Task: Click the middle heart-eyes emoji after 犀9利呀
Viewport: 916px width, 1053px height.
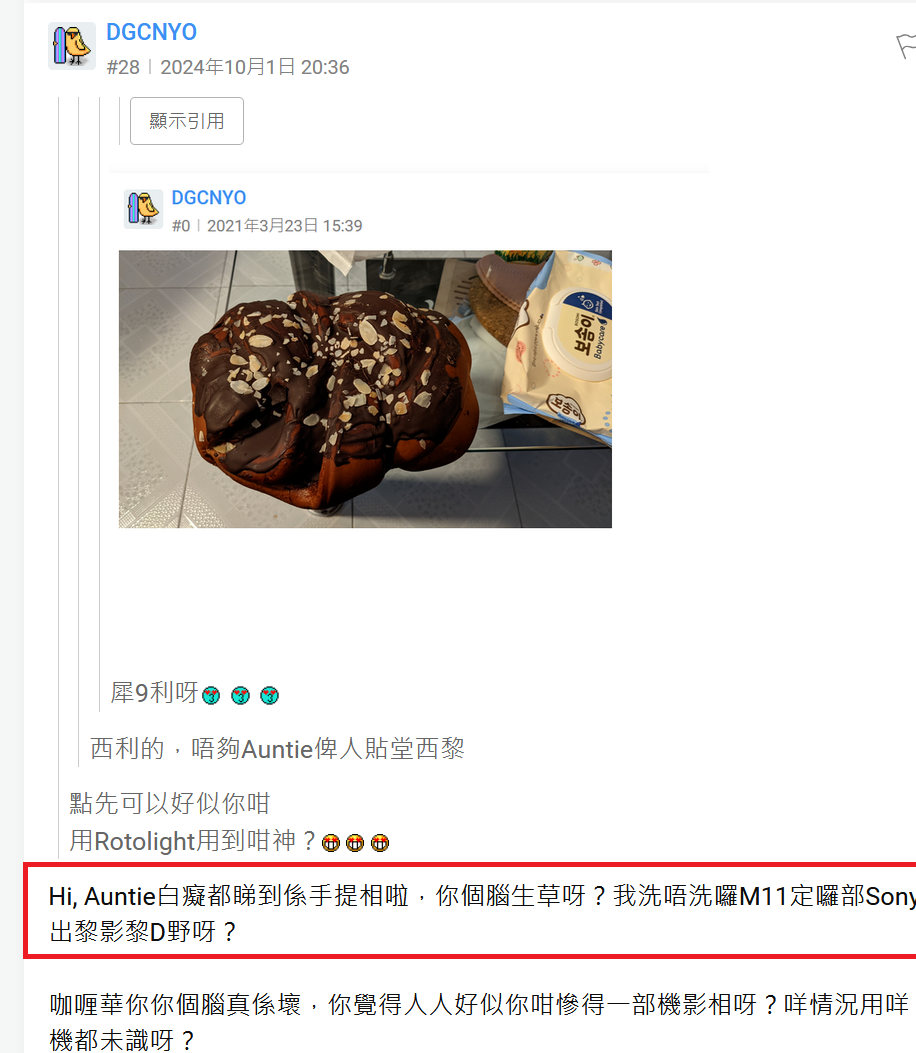Action: [x=240, y=695]
